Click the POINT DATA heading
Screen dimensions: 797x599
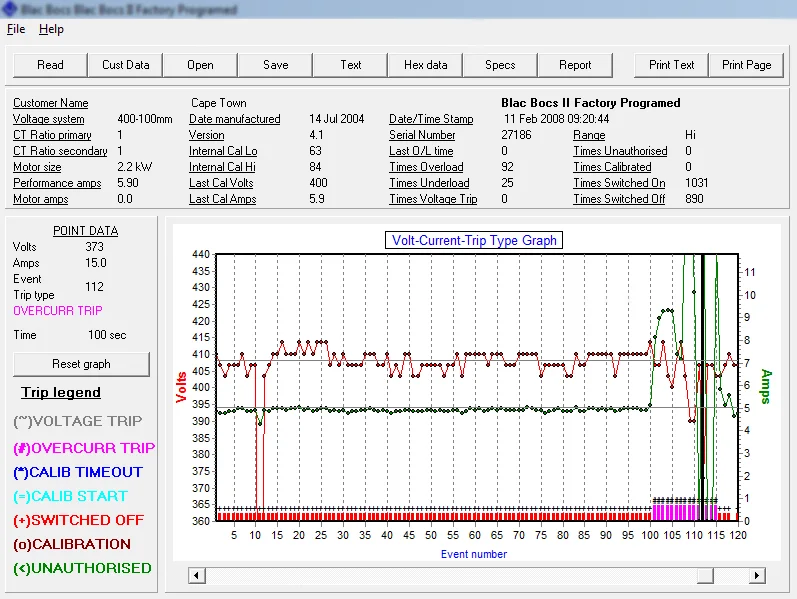pyautogui.click(x=85, y=231)
